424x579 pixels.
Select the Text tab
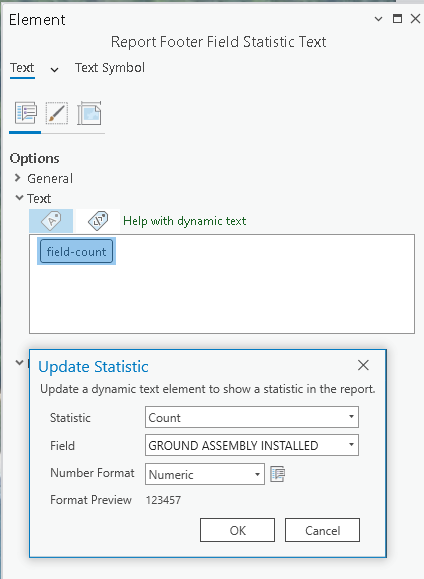[x=22, y=68]
